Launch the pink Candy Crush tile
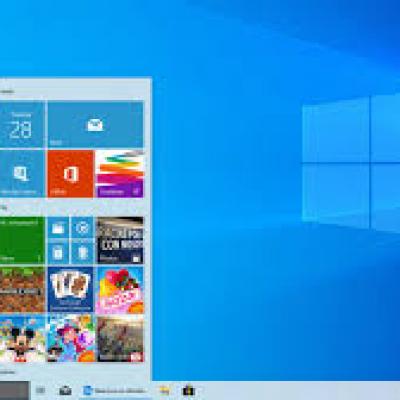This screenshot has width=400, height=400. pyautogui.click(x=120, y=289)
